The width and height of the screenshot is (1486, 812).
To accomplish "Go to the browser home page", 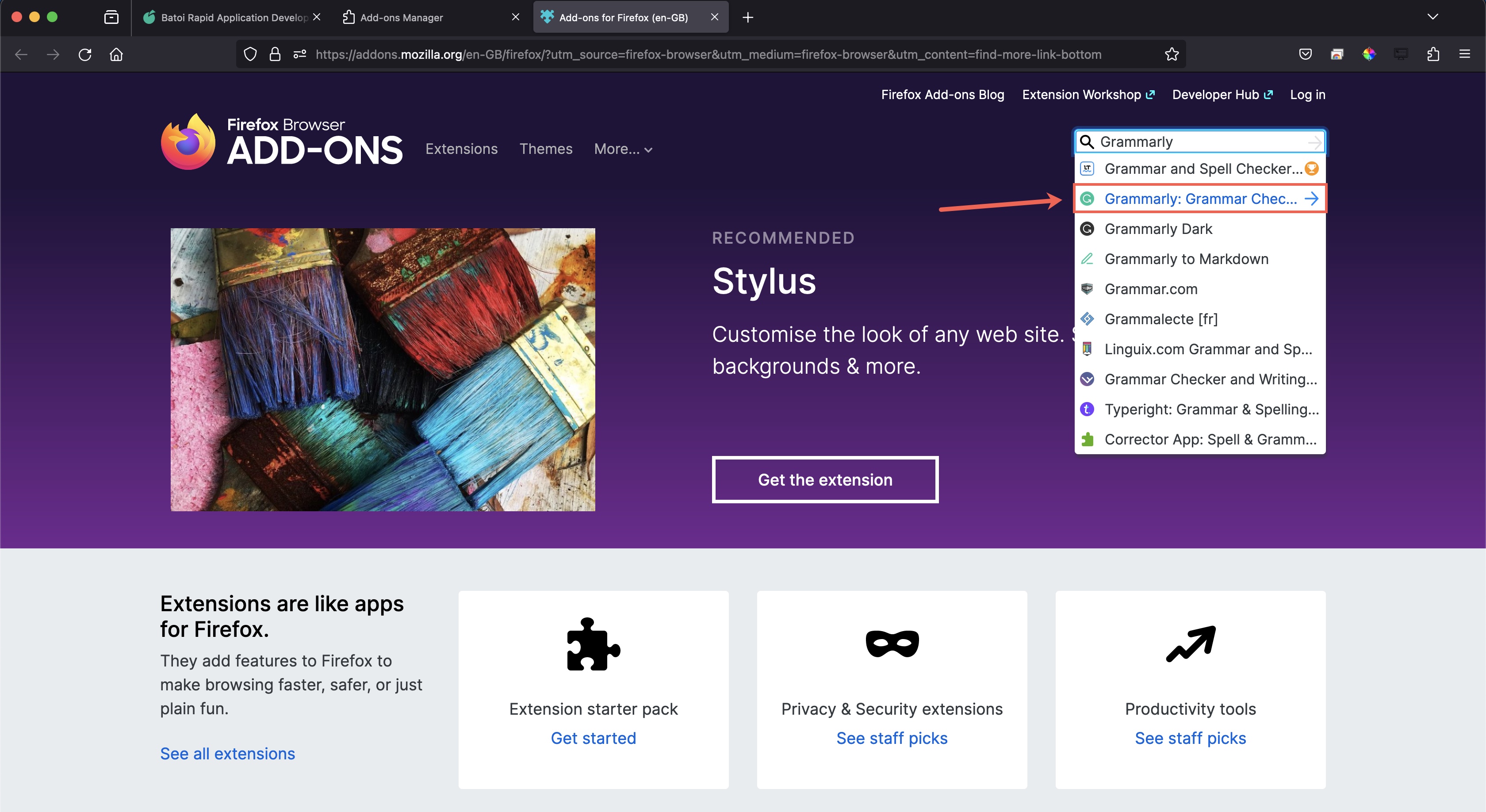I will 116,54.
